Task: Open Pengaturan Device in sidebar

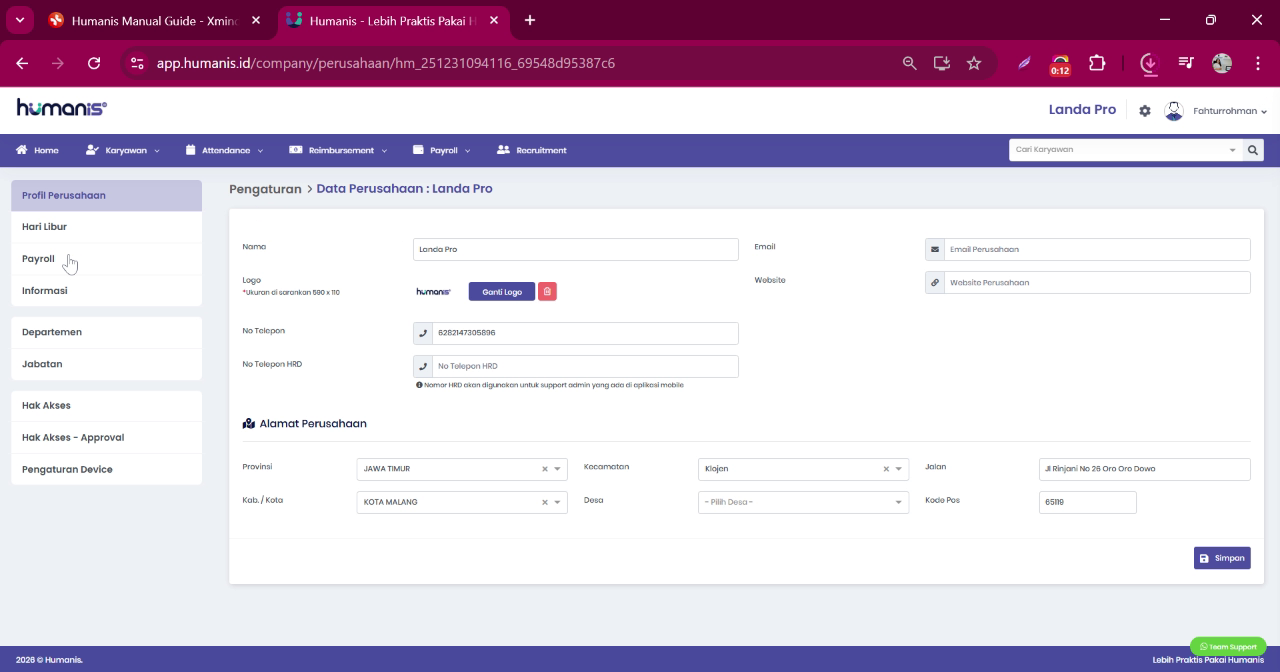Action: pyautogui.click(x=106, y=469)
